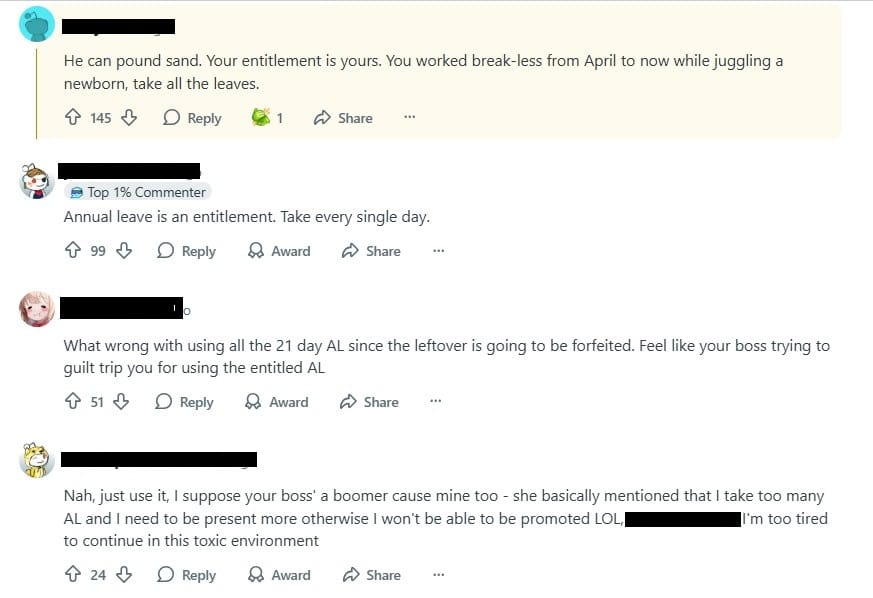Upvote the '21 day AL' comment
The width and height of the screenshot is (873, 598).
[72, 402]
